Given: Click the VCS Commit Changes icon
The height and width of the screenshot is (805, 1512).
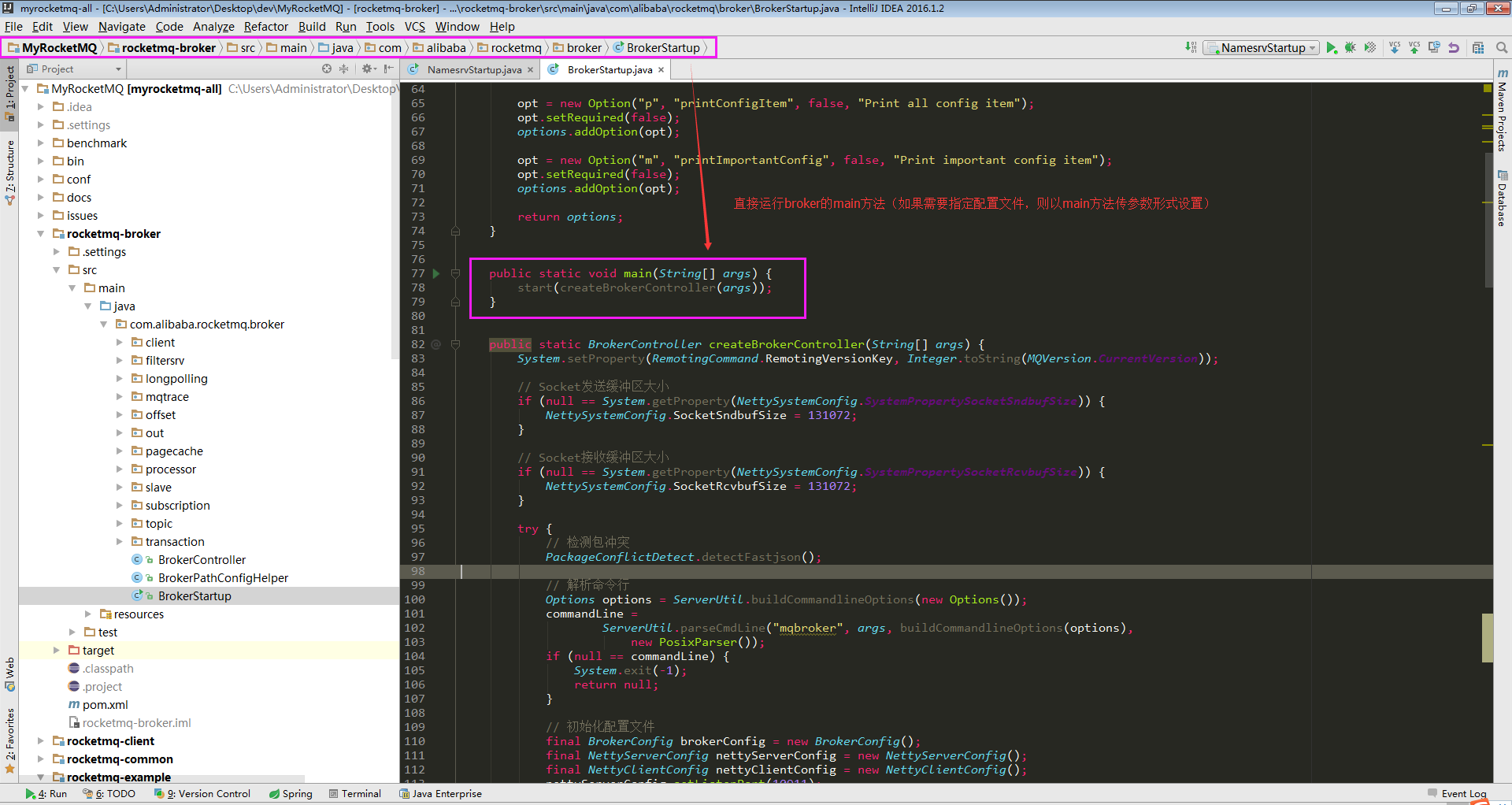Looking at the screenshot, I should click(x=1414, y=48).
